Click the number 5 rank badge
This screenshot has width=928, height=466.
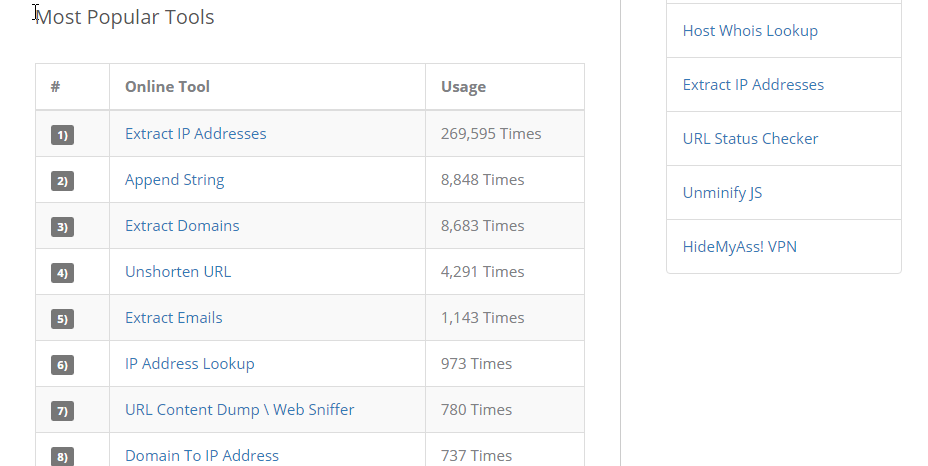(62, 319)
